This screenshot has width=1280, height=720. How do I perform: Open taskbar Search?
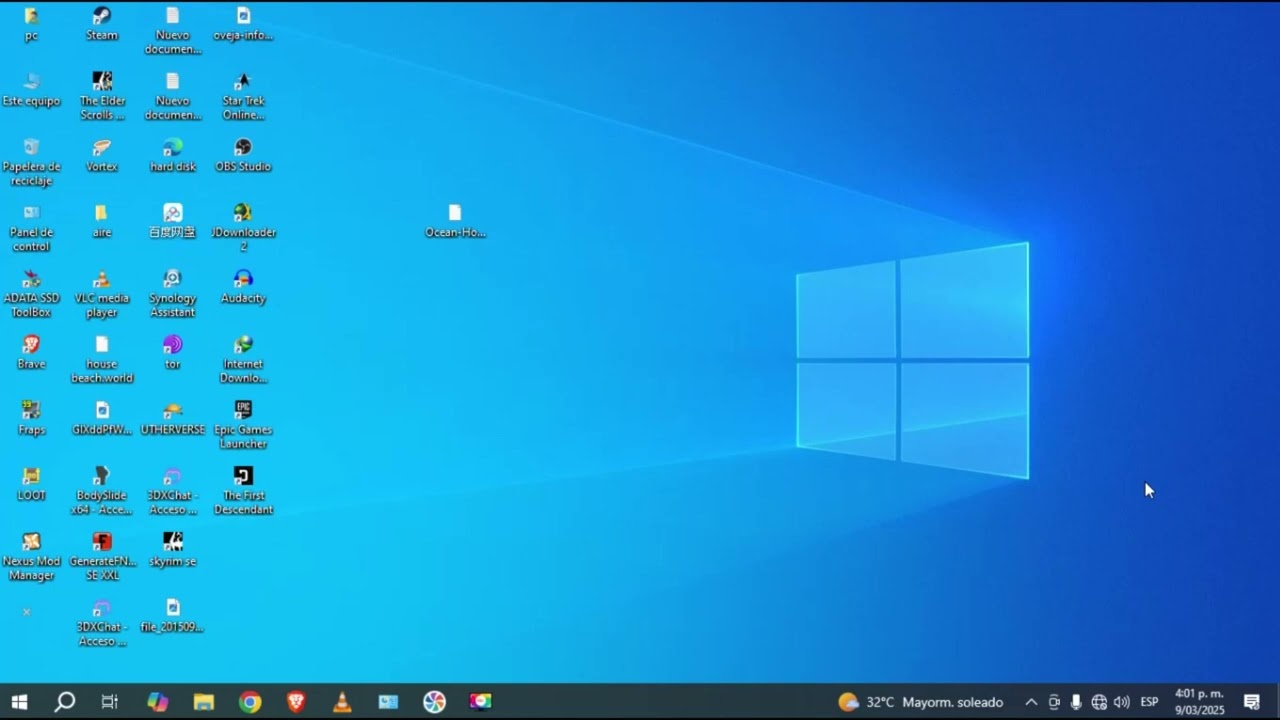65,702
